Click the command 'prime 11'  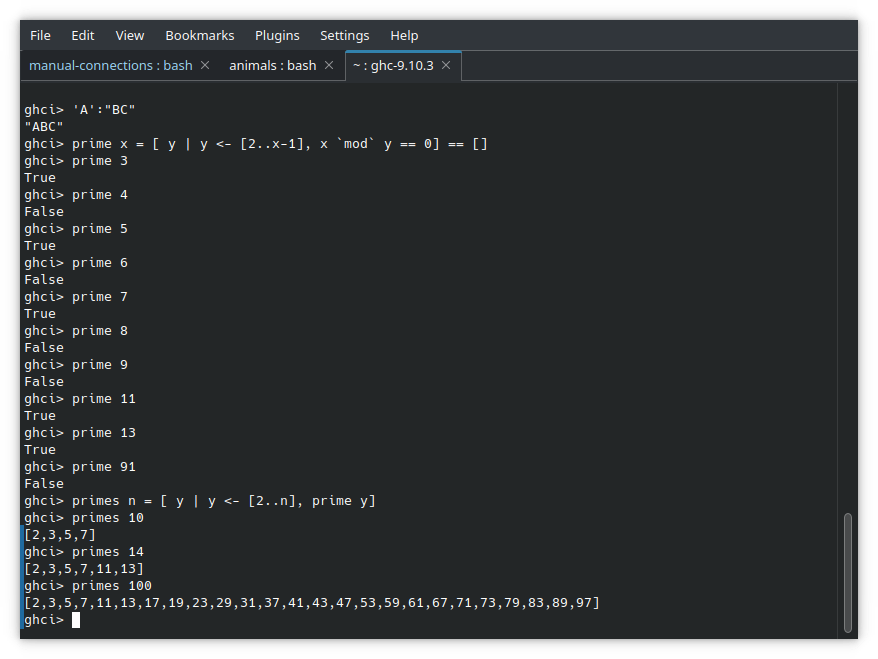(104, 399)
